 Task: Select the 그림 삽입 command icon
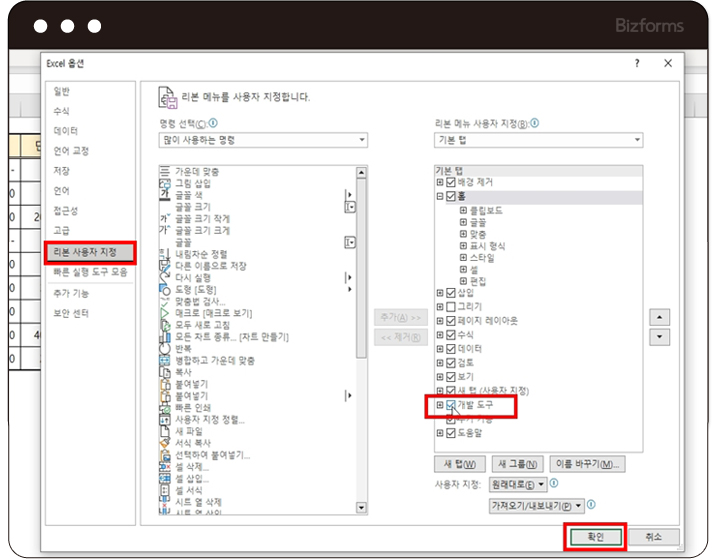(x=165, y=183)
